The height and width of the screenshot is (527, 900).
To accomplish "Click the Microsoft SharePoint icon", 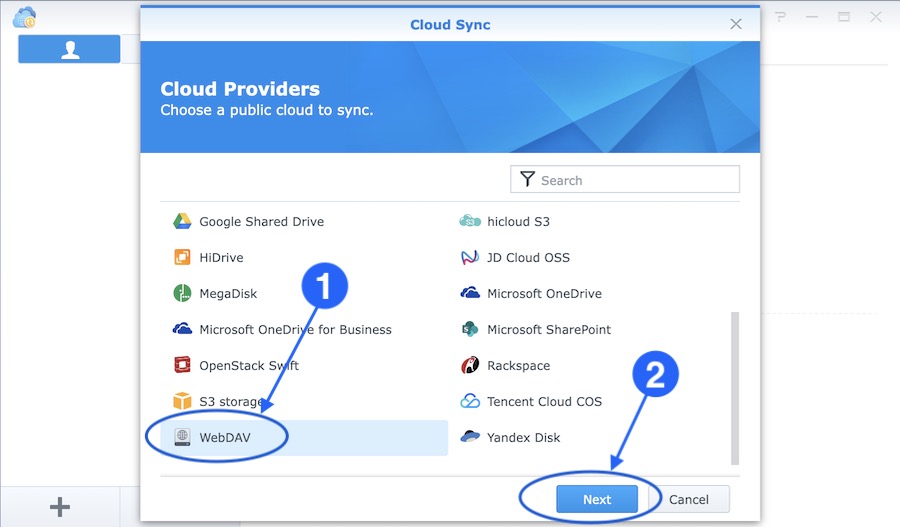I will tap(470, 329).
